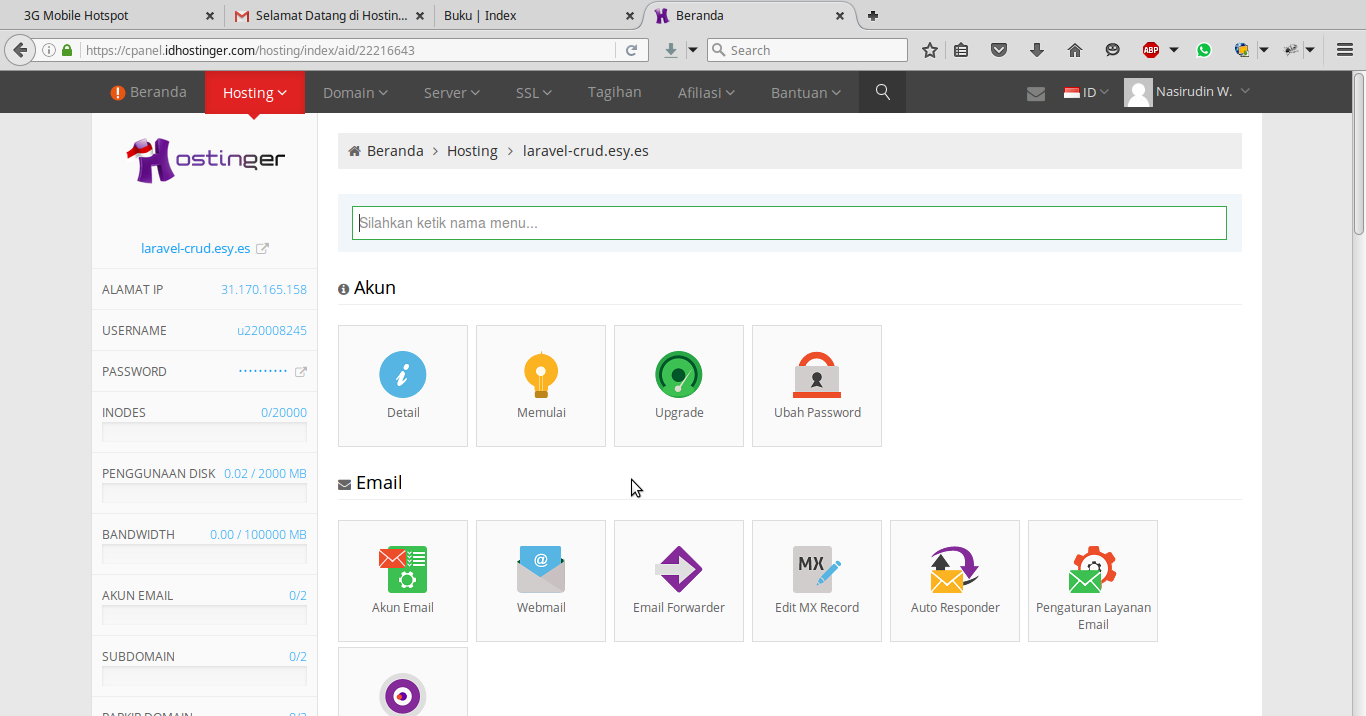Open the Adblock Plus dropdown arrow
Screen dimensions: 1366x716
point(1174,50)
